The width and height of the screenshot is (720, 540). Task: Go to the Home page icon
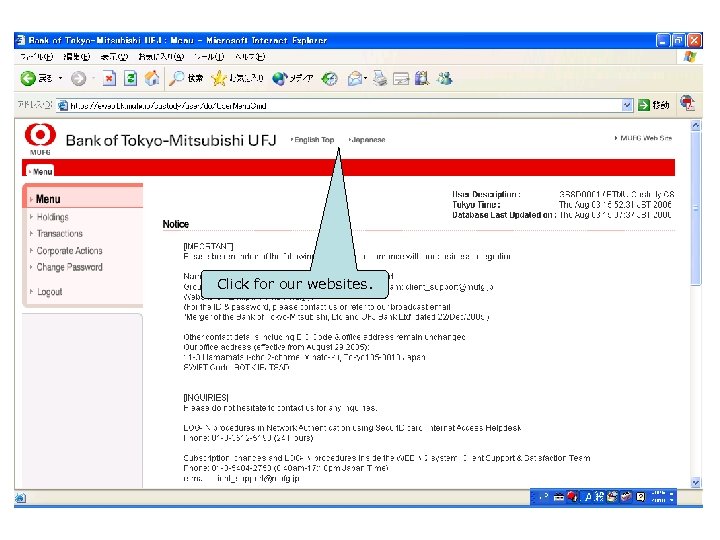point(152,79)
